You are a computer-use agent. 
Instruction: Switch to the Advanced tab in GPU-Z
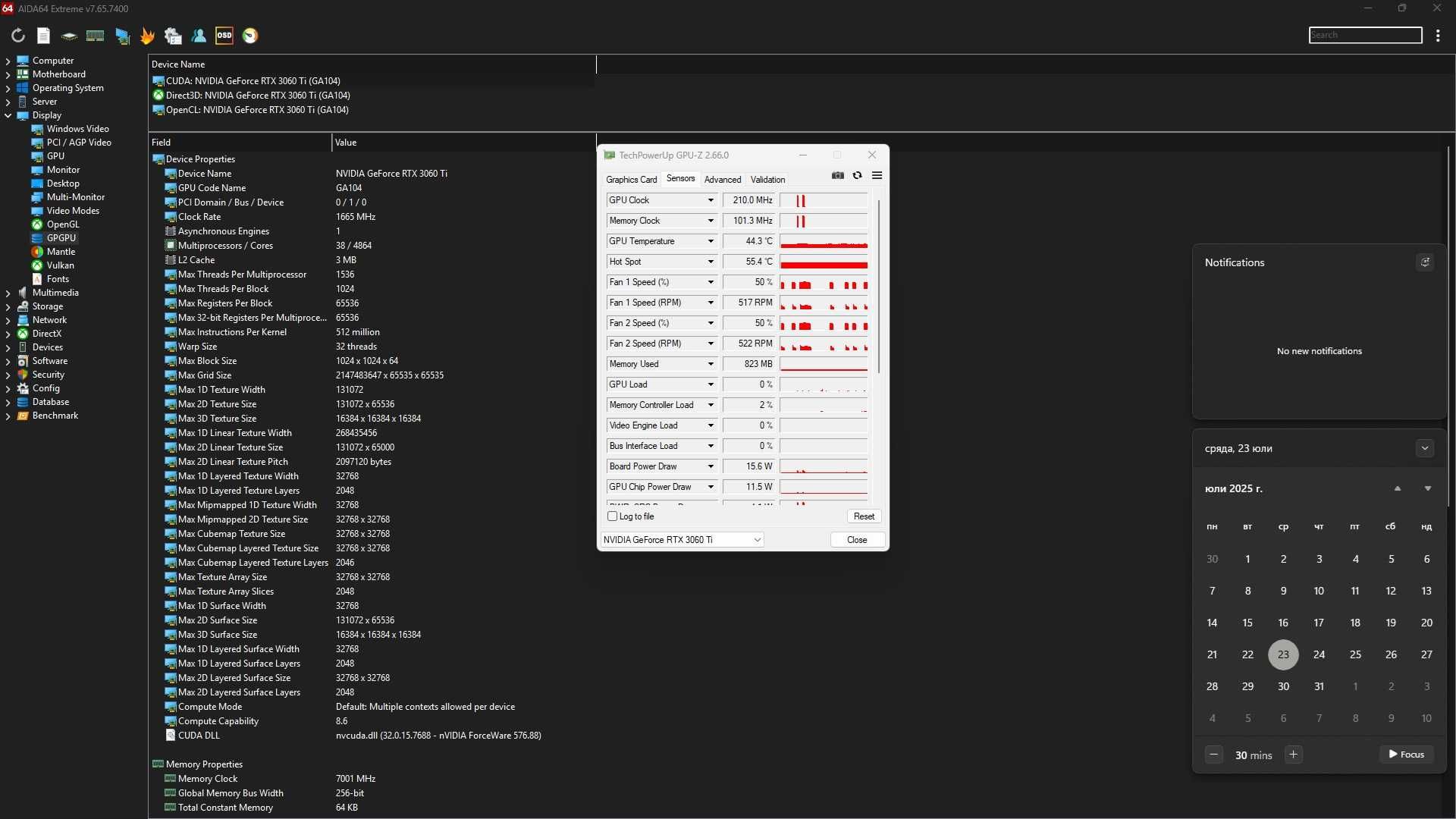coord(722,180)
